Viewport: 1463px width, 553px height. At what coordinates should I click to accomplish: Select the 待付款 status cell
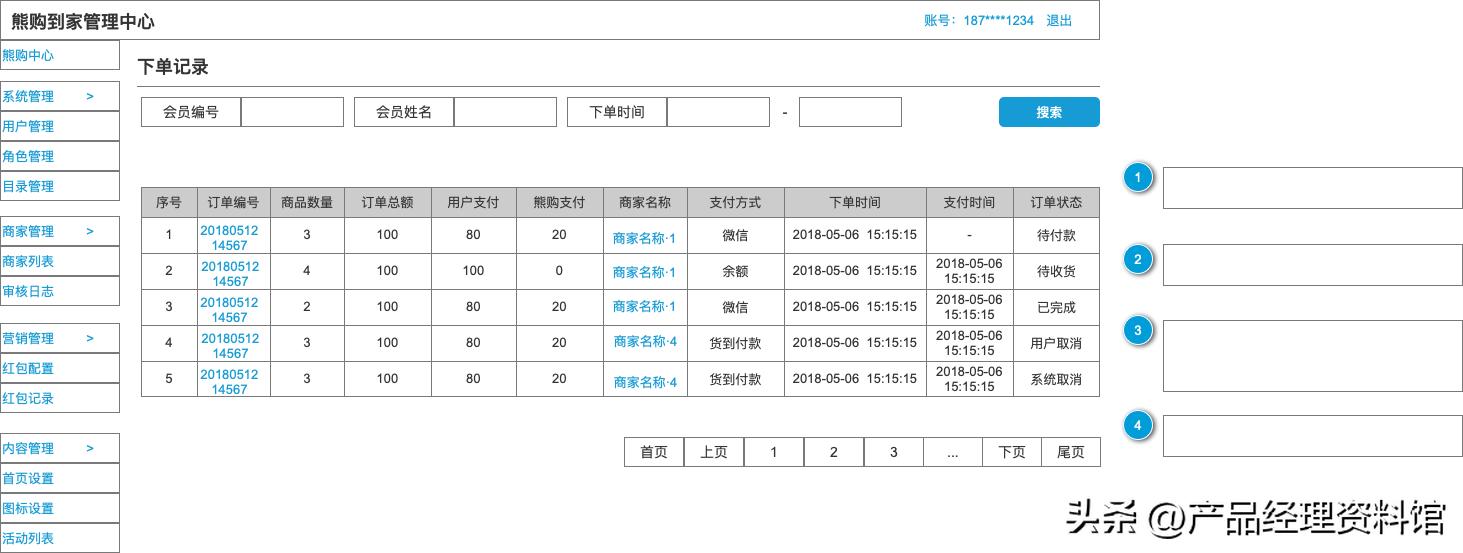(x=1056, y=236)
